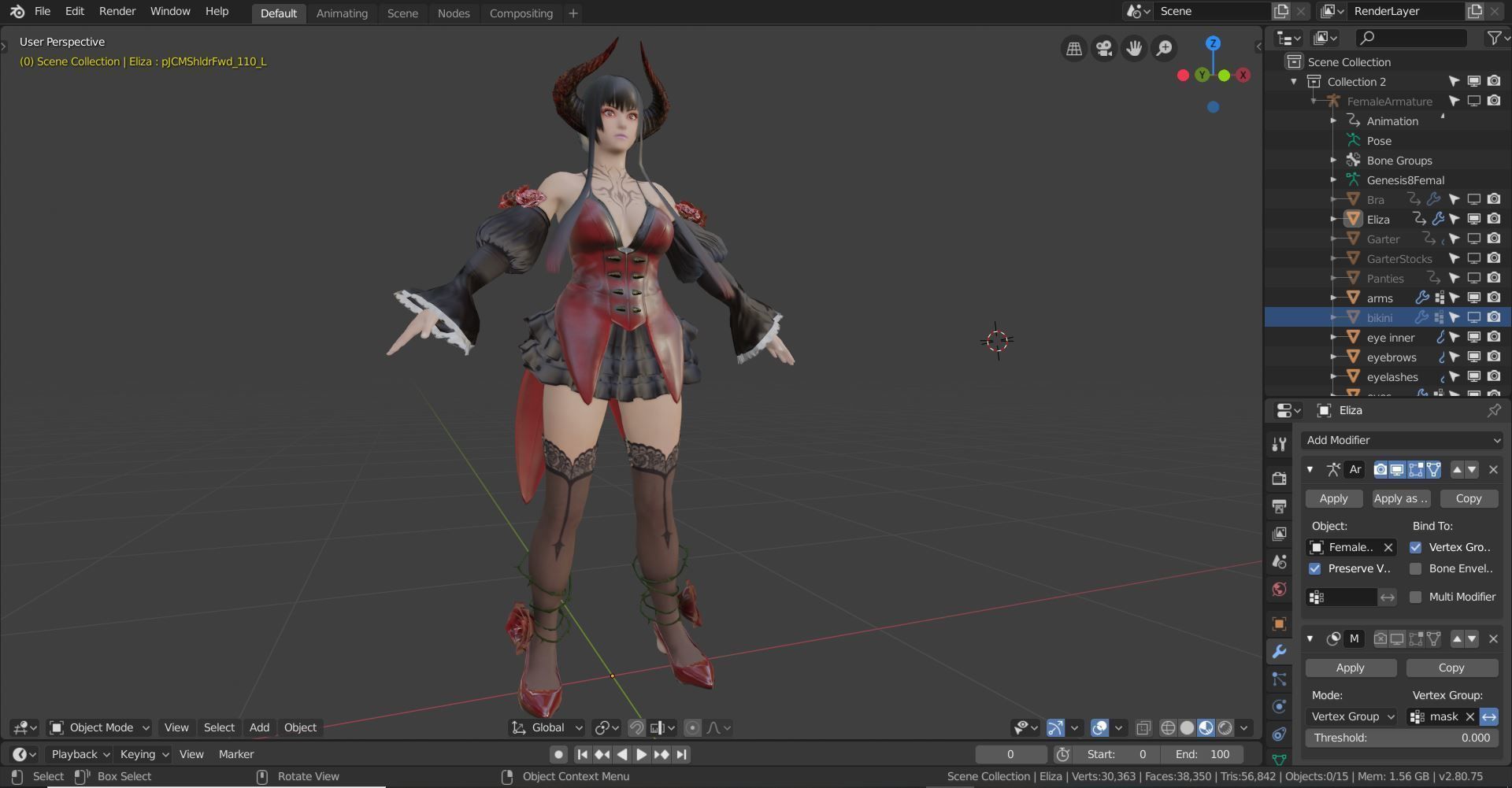This screenshot has width=1512, height=788.
Task: Select solid viewport shading
Action: point(1188,727)
